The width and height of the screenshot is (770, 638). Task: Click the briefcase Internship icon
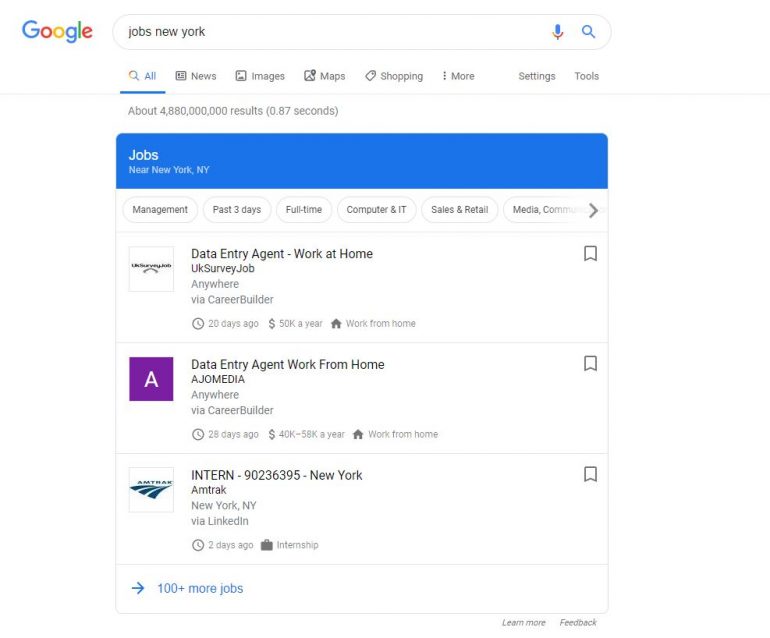pos(267,545)
